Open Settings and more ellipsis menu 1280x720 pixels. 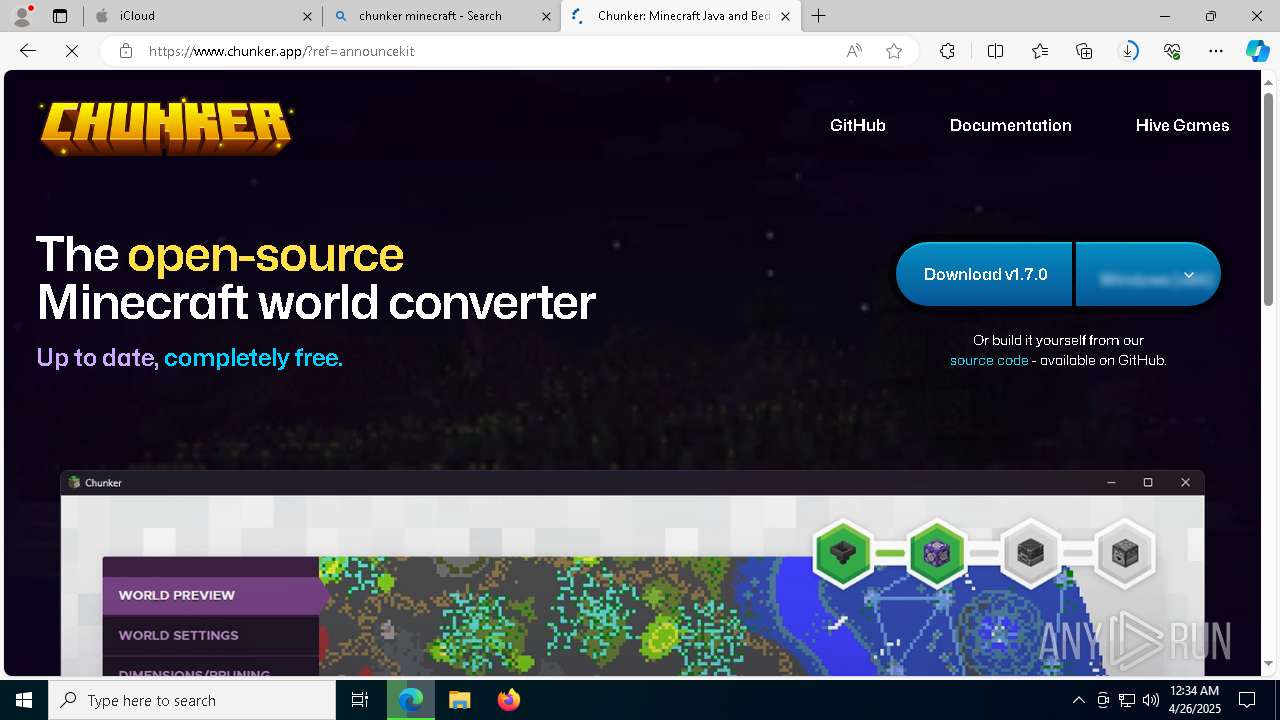click(1216, 51)
